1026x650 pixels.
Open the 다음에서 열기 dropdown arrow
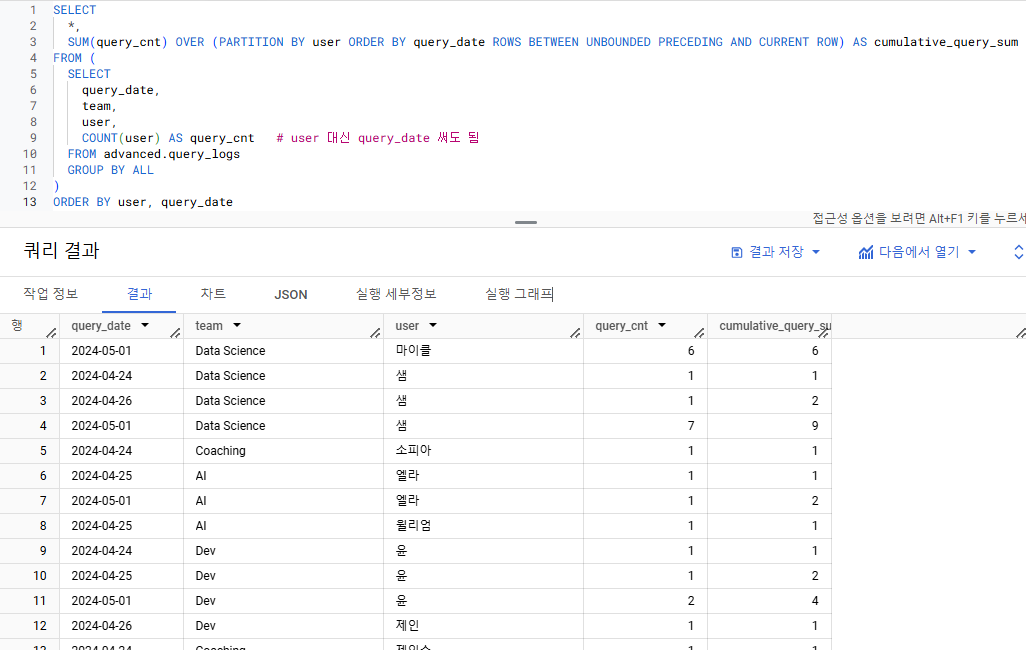click(x=972, y=252)
